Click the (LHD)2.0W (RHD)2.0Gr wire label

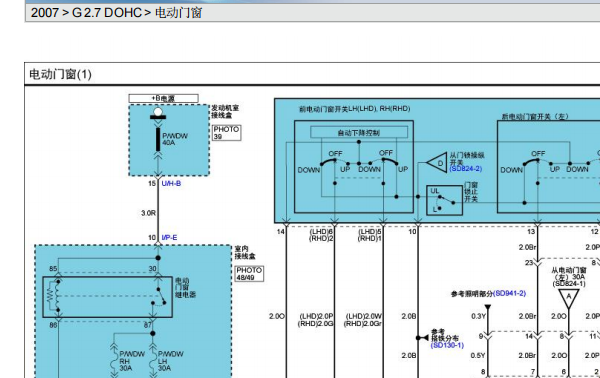[364, 320]
